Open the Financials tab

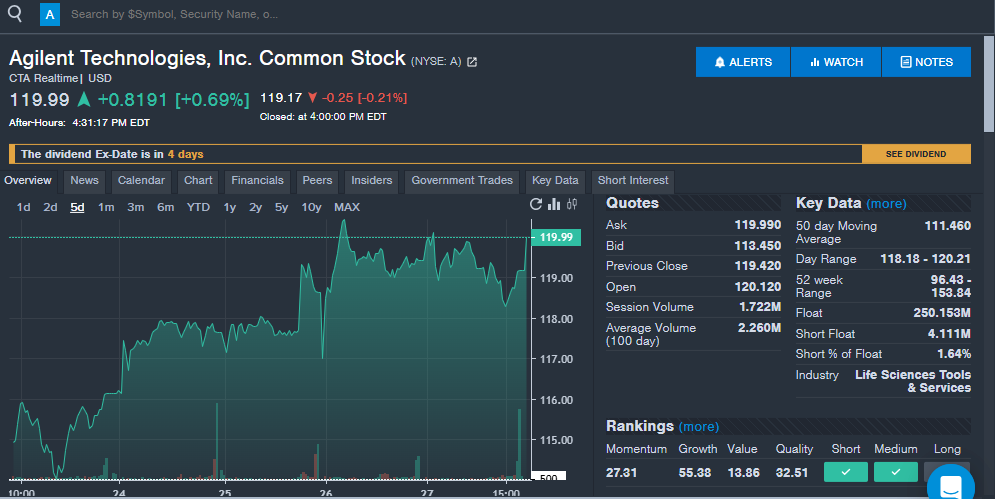pos(258,181)
